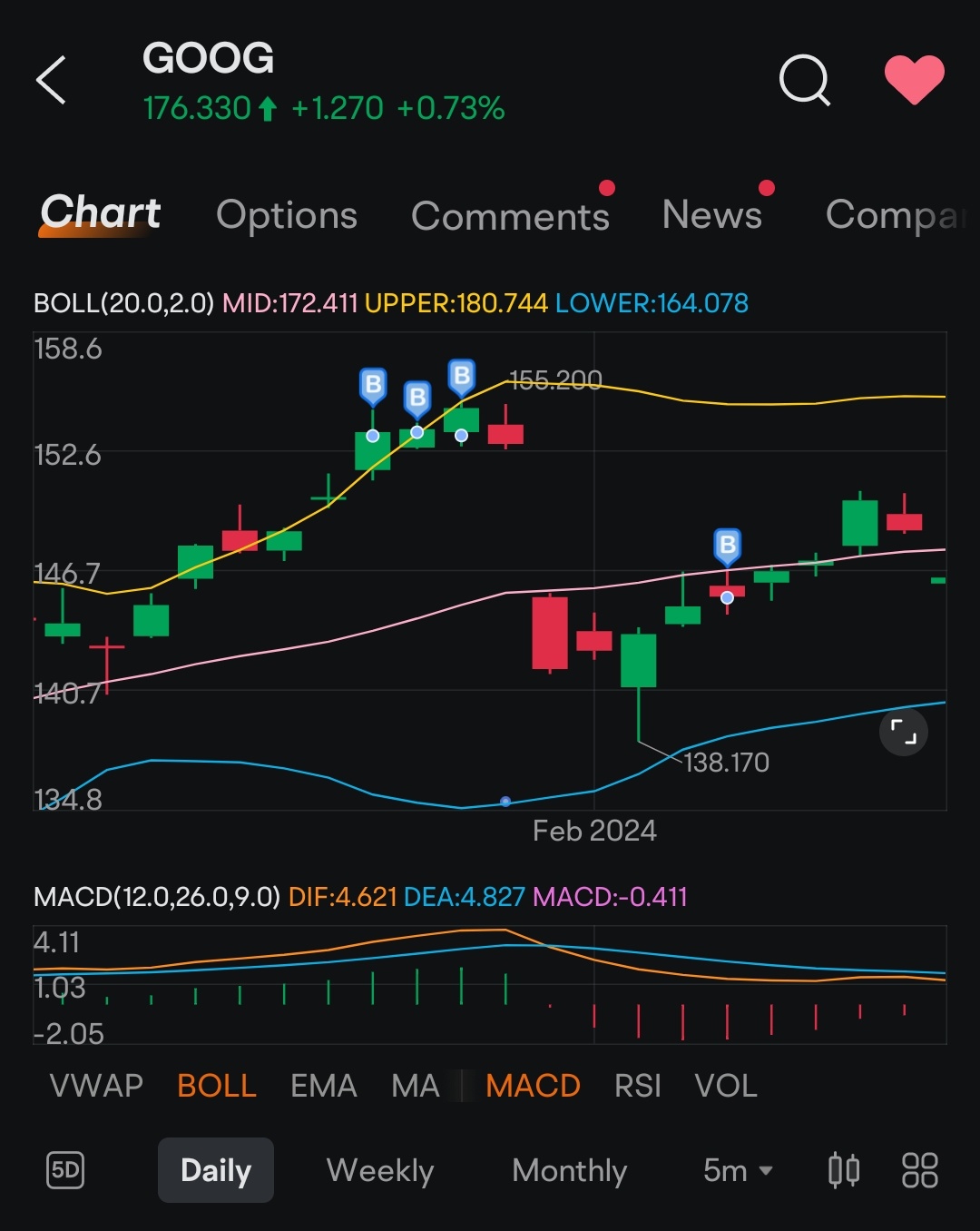Show the VOL indicator
Screen dimensions: 980x1231
[724, 1085]
